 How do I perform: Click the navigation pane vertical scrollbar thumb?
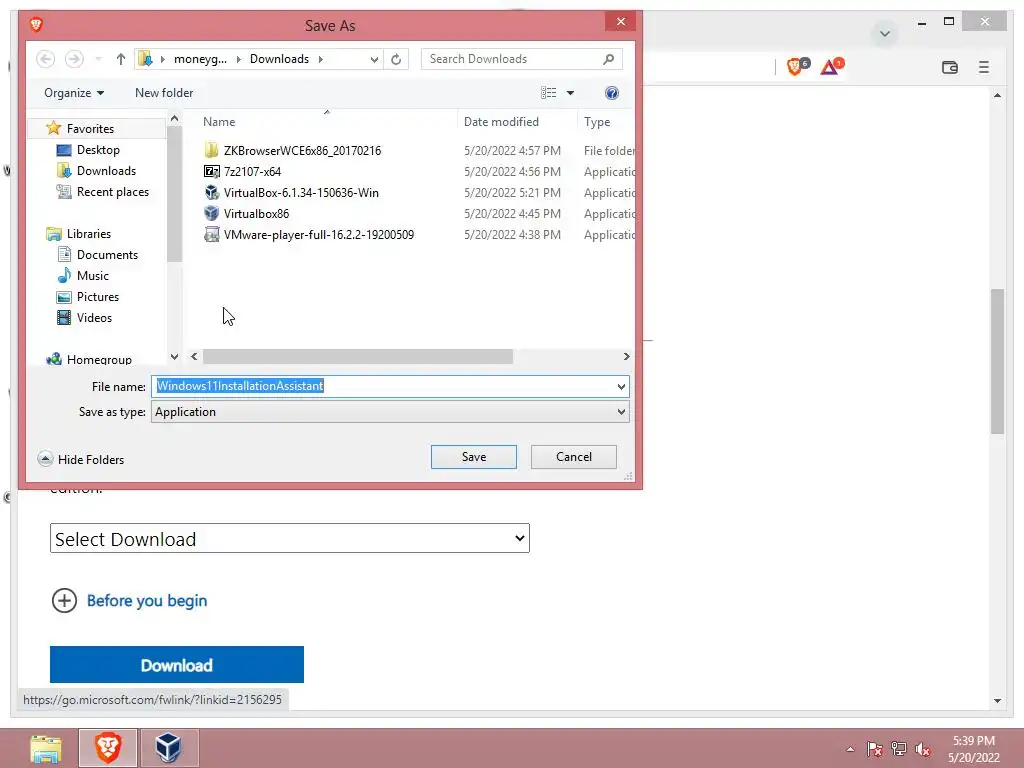pos(174,194)
